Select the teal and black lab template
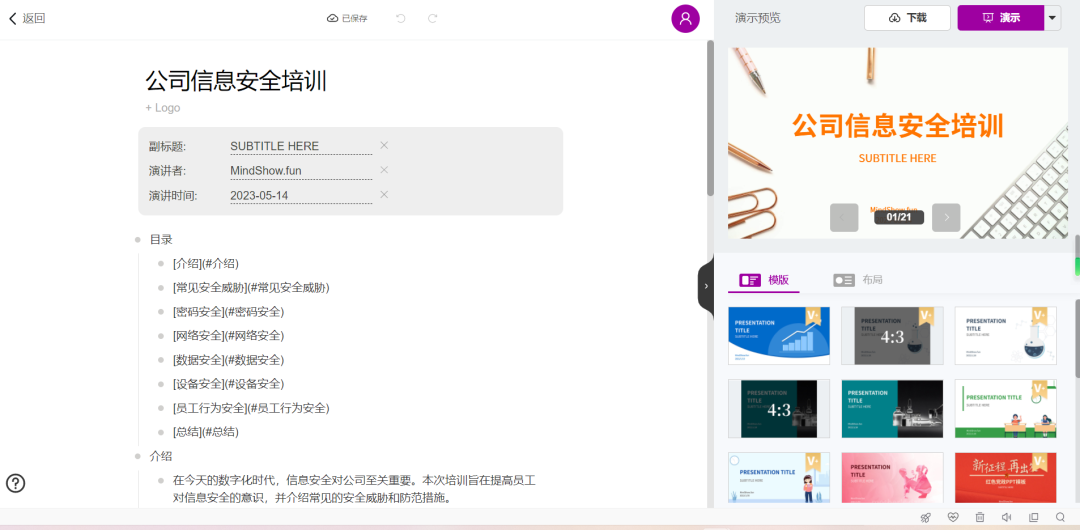Image resolution: width=1080 pixels, height=530 pixels. [x=892, y=408]
